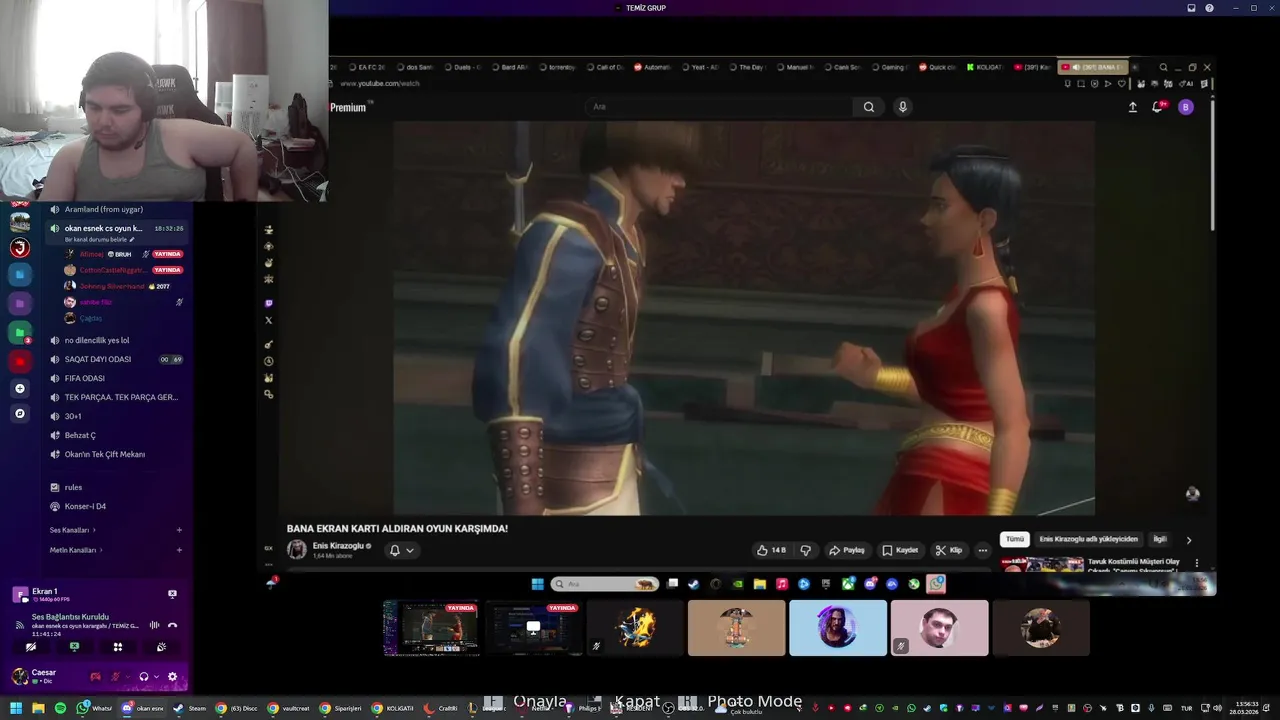Open subscription notification bell dropdown

401,550
